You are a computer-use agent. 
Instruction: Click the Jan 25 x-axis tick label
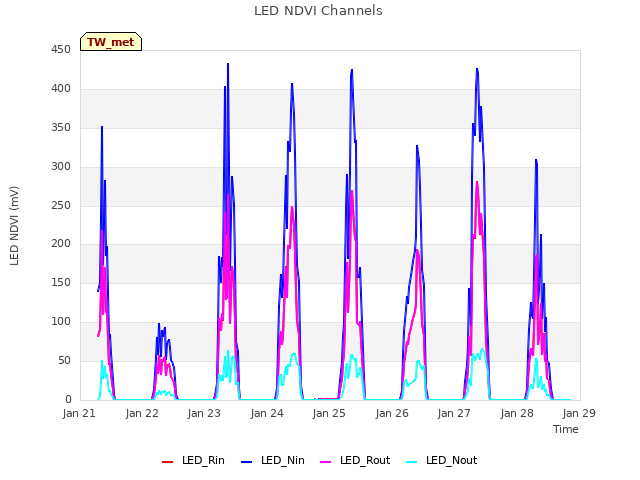329,413
